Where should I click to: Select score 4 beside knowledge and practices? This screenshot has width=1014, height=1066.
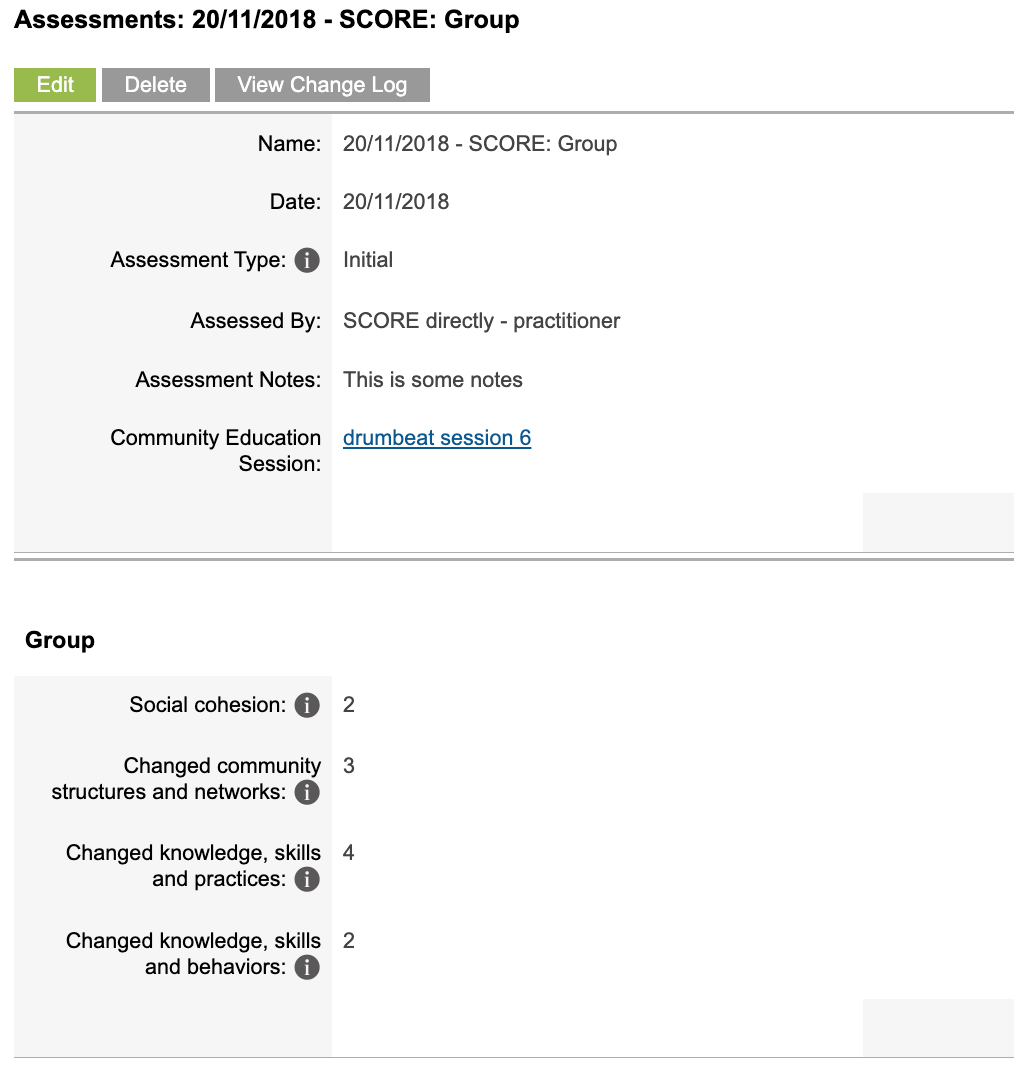(349, 853)
